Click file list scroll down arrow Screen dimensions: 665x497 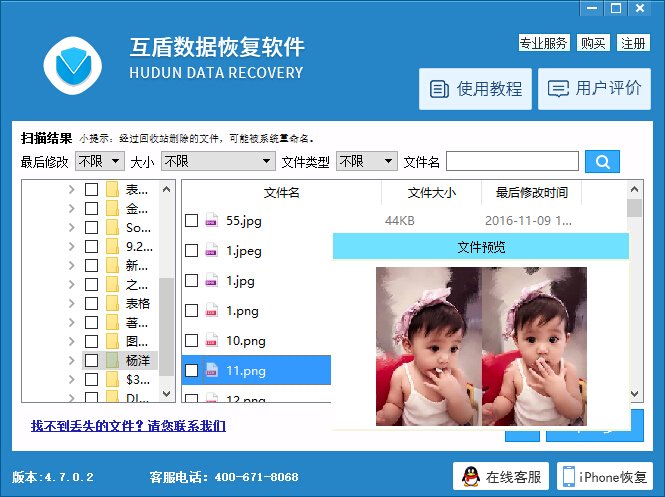click(634, 394)
